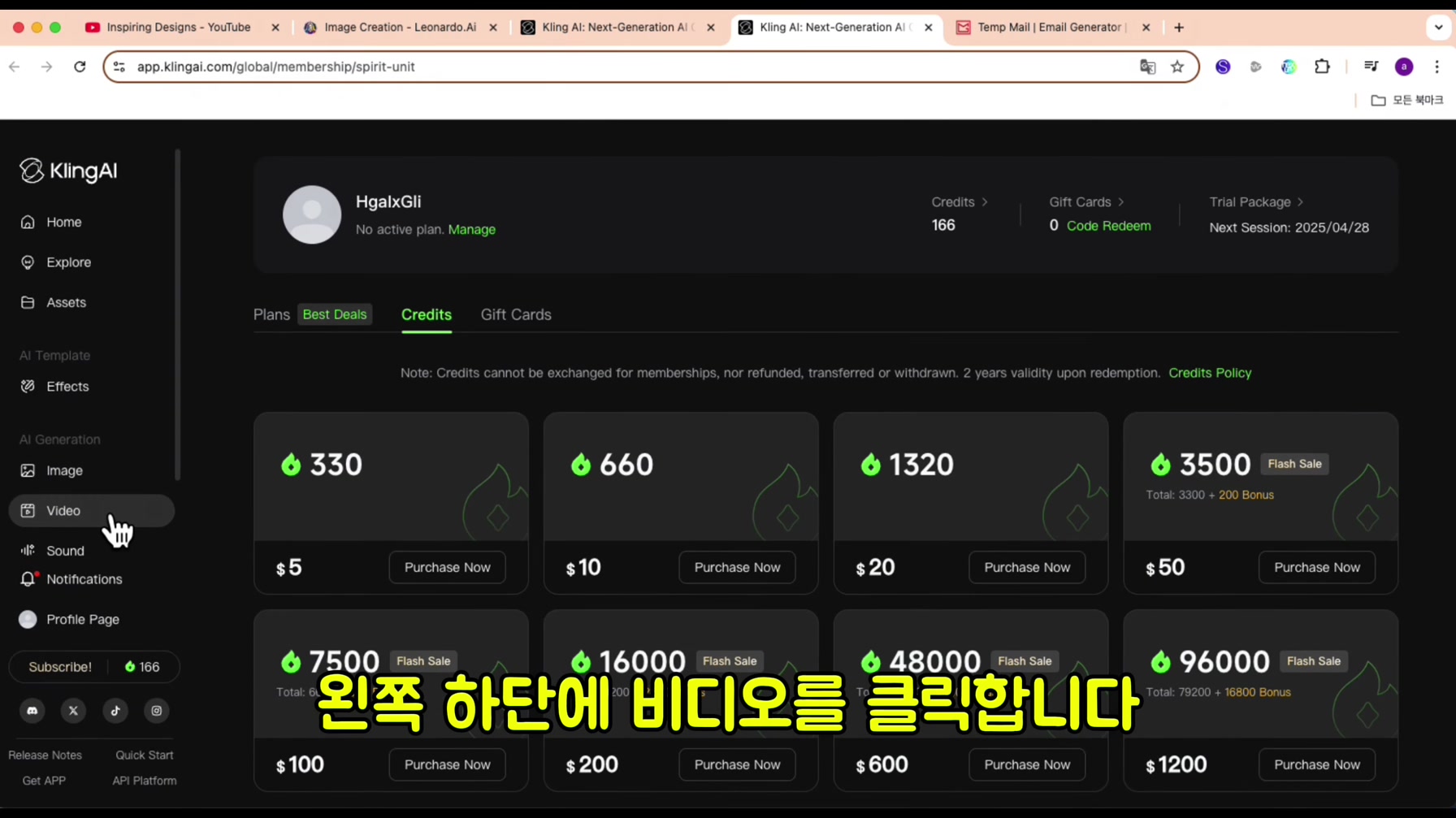Click the sidebar 166 credits balance

pos(142,667)
